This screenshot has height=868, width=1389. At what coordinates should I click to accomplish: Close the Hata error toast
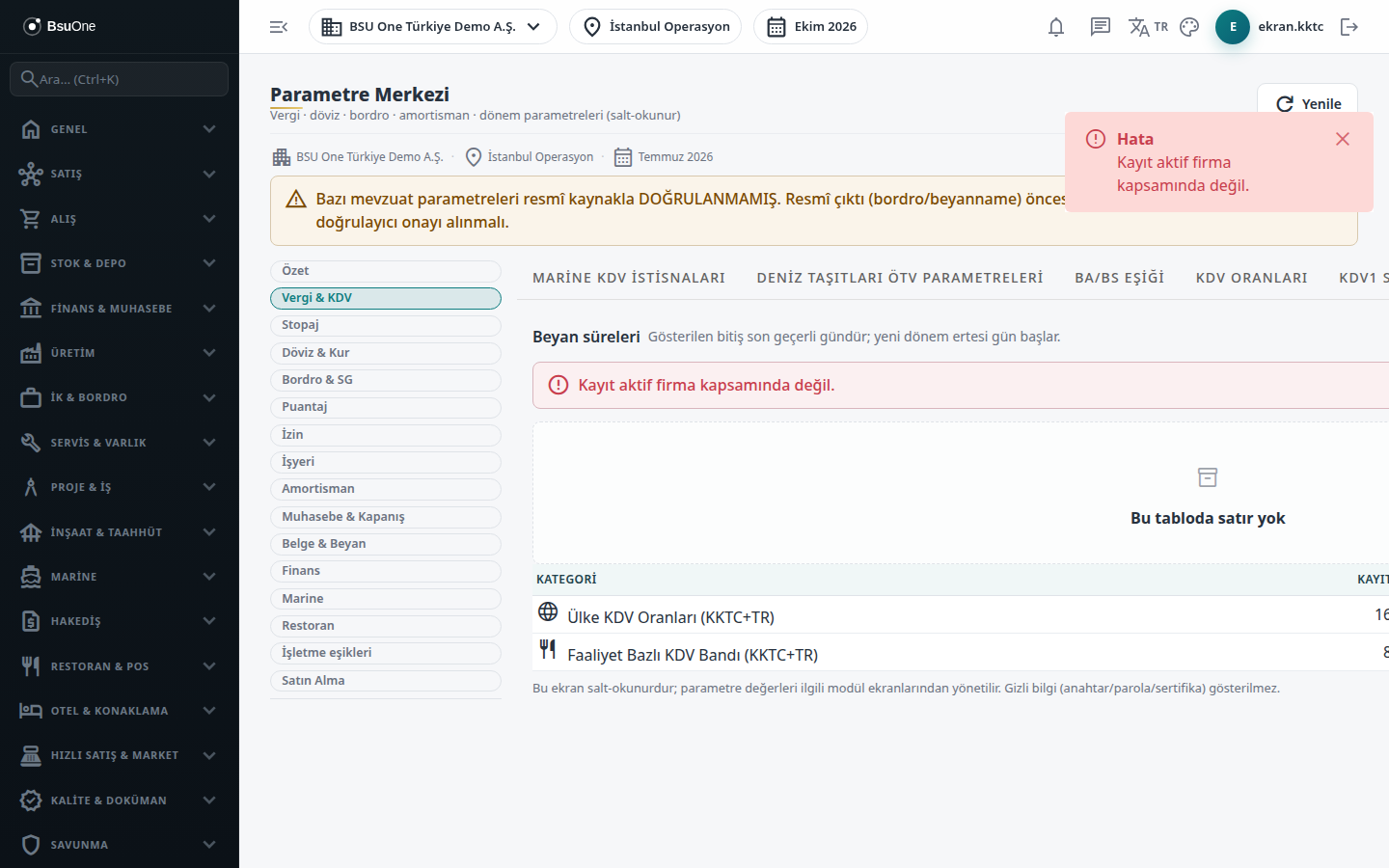(x=1343, y=139)
